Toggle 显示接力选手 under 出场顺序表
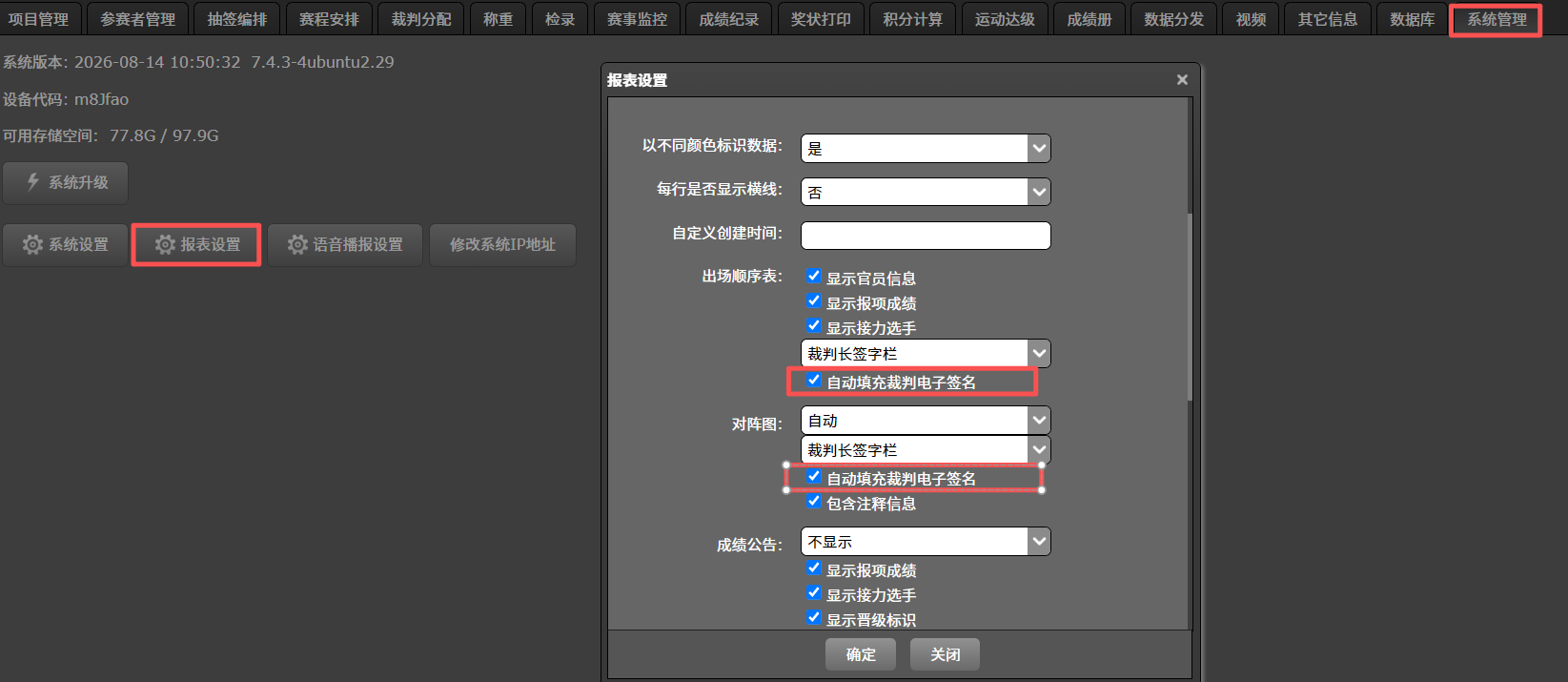This screenshot has height=682, width=1568. click(814, 326)
